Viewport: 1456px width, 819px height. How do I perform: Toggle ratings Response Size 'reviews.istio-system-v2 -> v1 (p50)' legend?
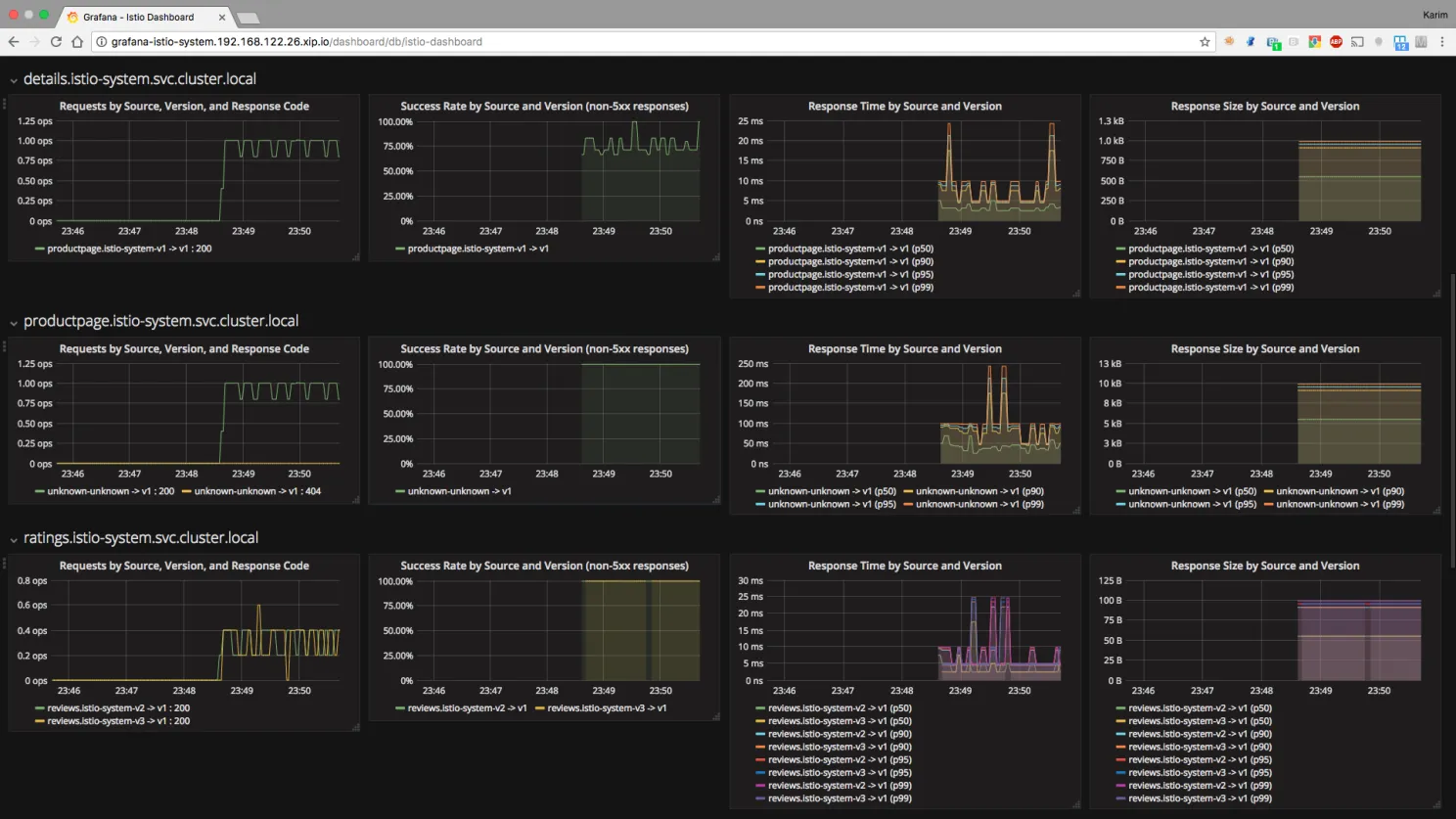(1201, 708)
